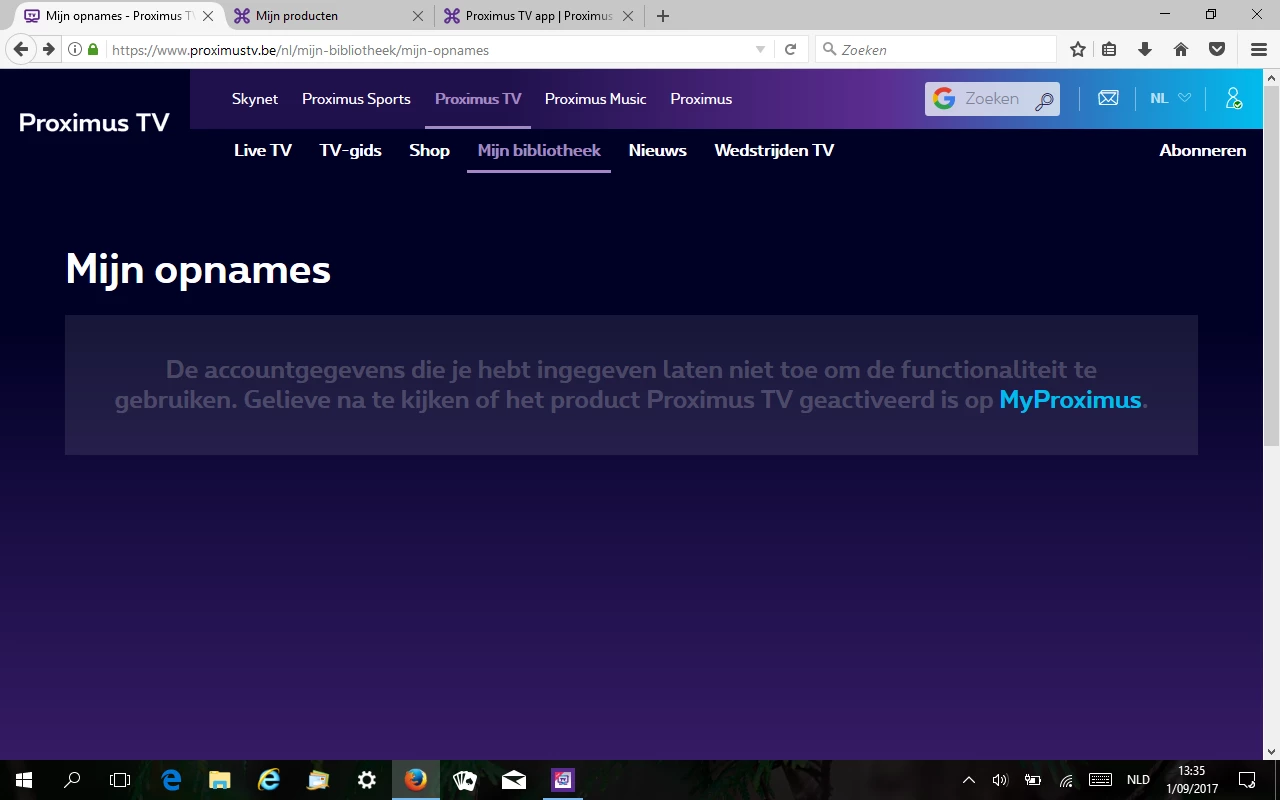The width and height of the screenshot is (1280, 800).
Task: Click the taskbar search magnifier
Action: pyautogui.click(x=72, y=780)
